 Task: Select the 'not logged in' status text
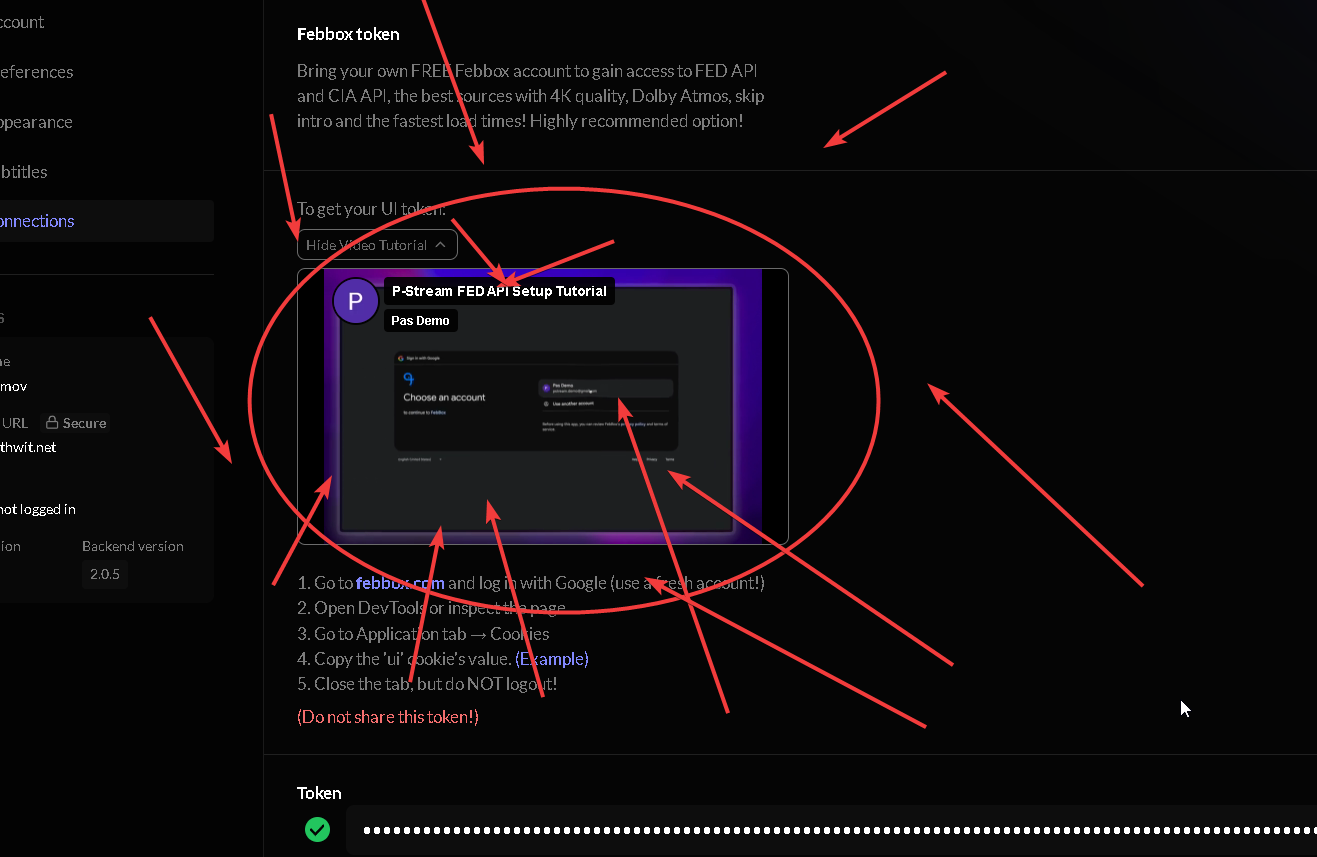click(x=38, y=509)
